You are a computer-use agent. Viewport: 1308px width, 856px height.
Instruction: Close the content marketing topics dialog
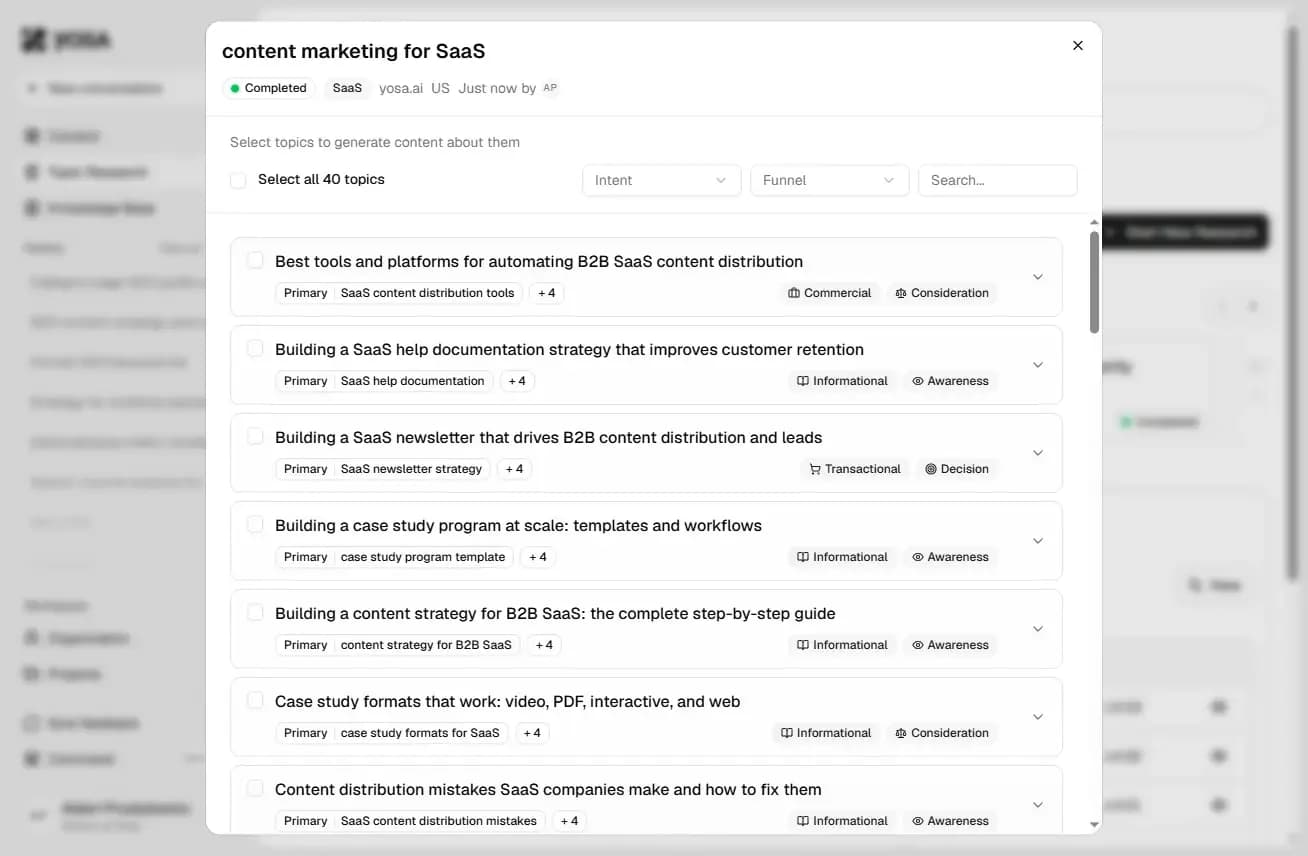pyautogui.click(x=1077, y=46)
